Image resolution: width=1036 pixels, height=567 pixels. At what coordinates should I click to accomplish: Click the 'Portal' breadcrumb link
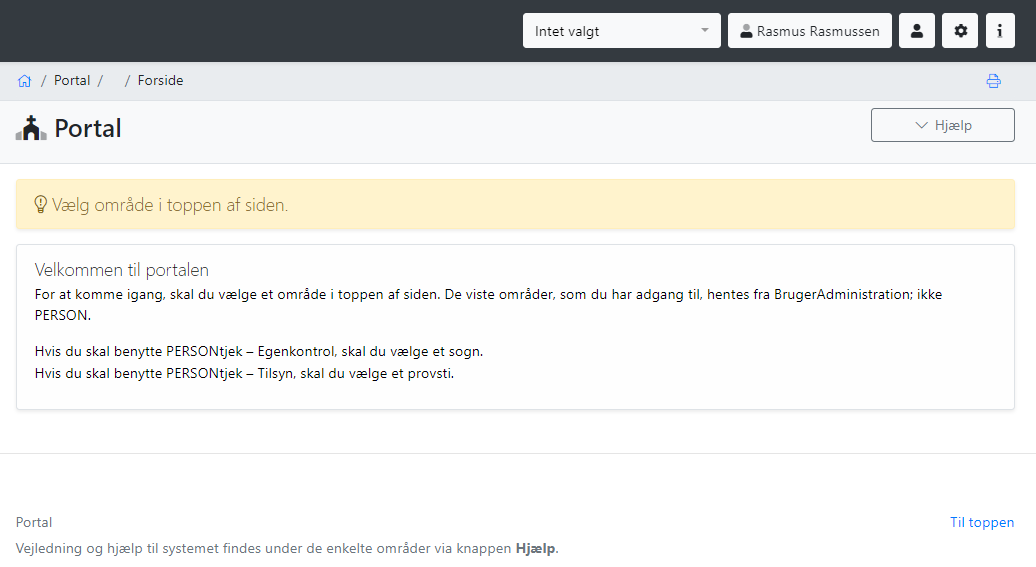pos(71,81)
